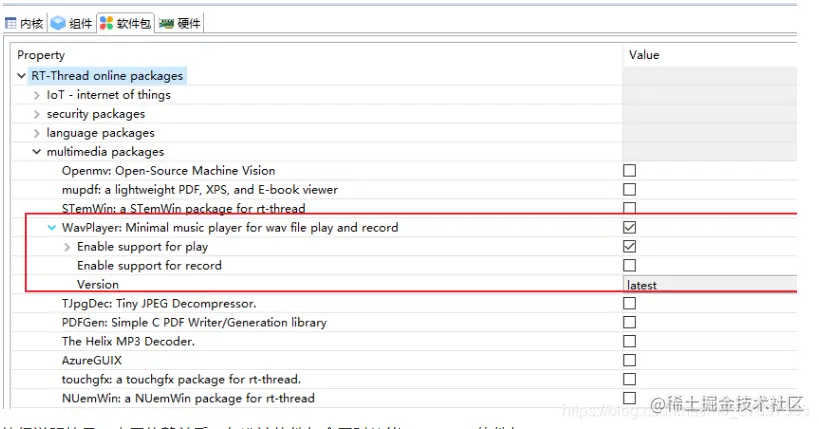Uncheck the WavPlayer package checkbox
Screen dimensions: 819x429
point(629,227)
